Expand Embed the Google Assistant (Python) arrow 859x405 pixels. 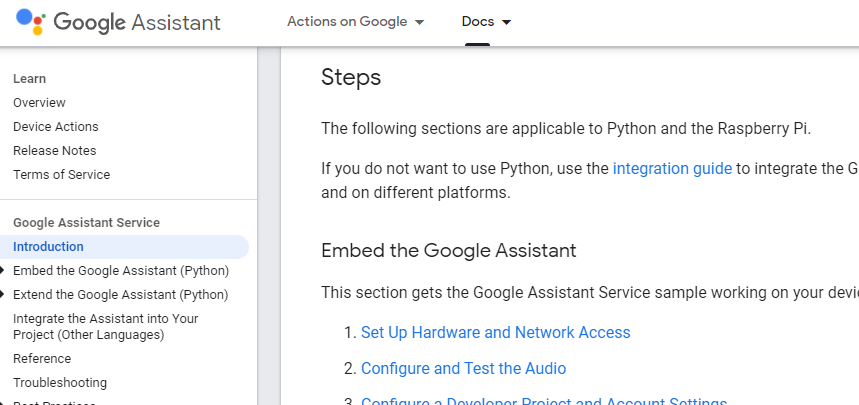[x=3, y=270]
